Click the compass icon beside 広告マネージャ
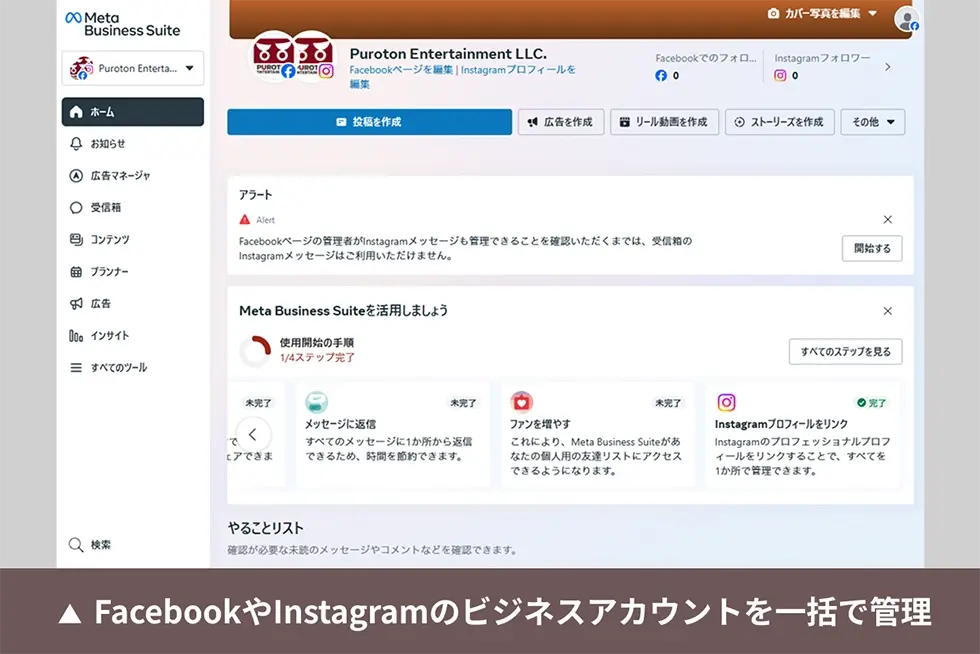The width and height of the screenshot is (980, 654). coord(76,176)
